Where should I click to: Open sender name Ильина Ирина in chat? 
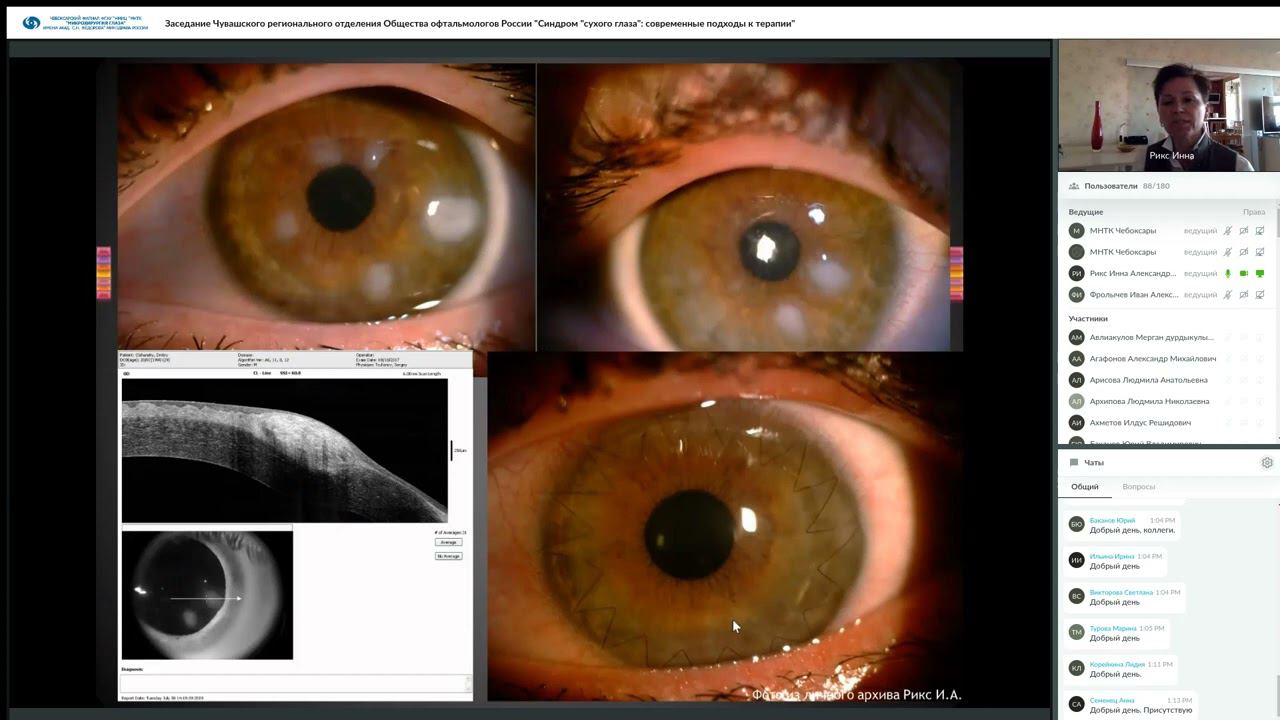(1112, 556)
